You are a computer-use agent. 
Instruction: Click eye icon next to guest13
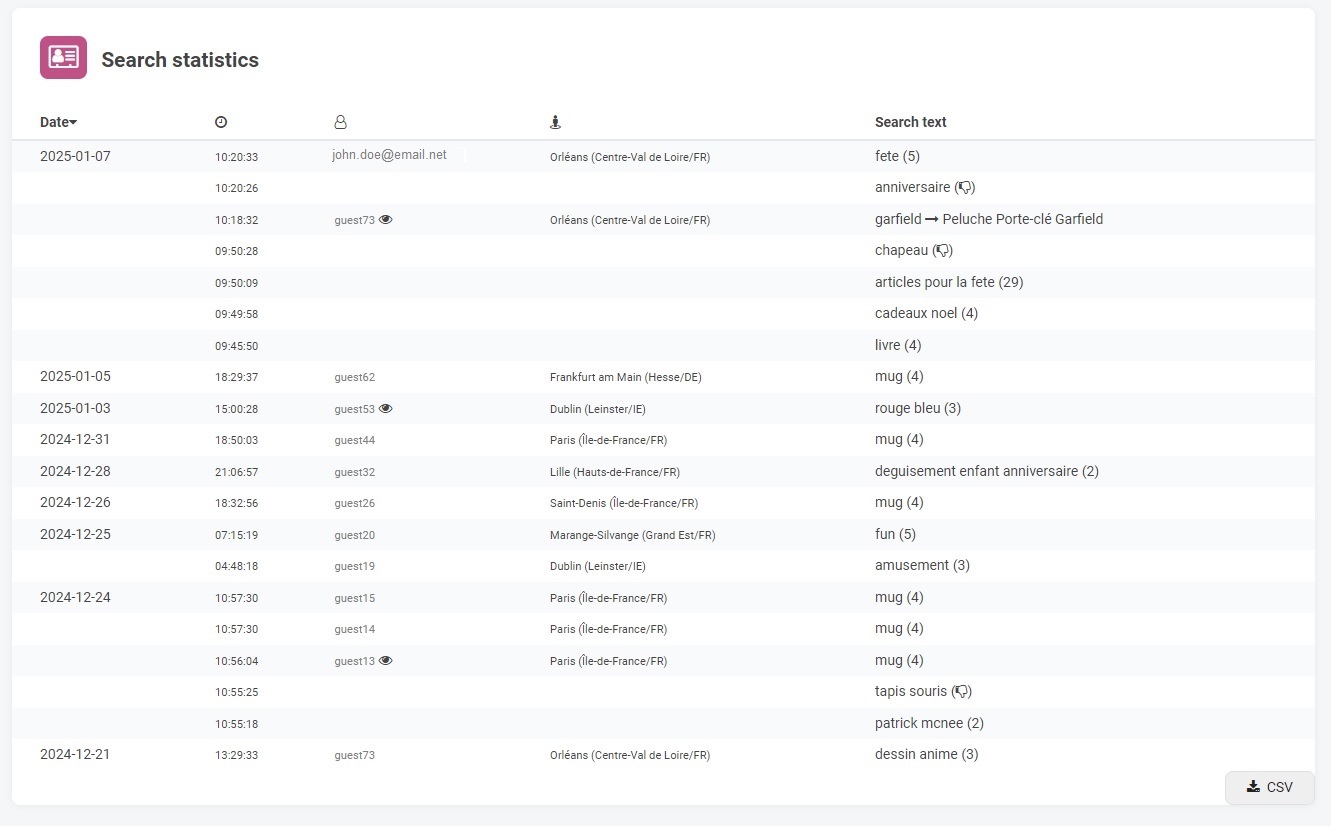386,661
